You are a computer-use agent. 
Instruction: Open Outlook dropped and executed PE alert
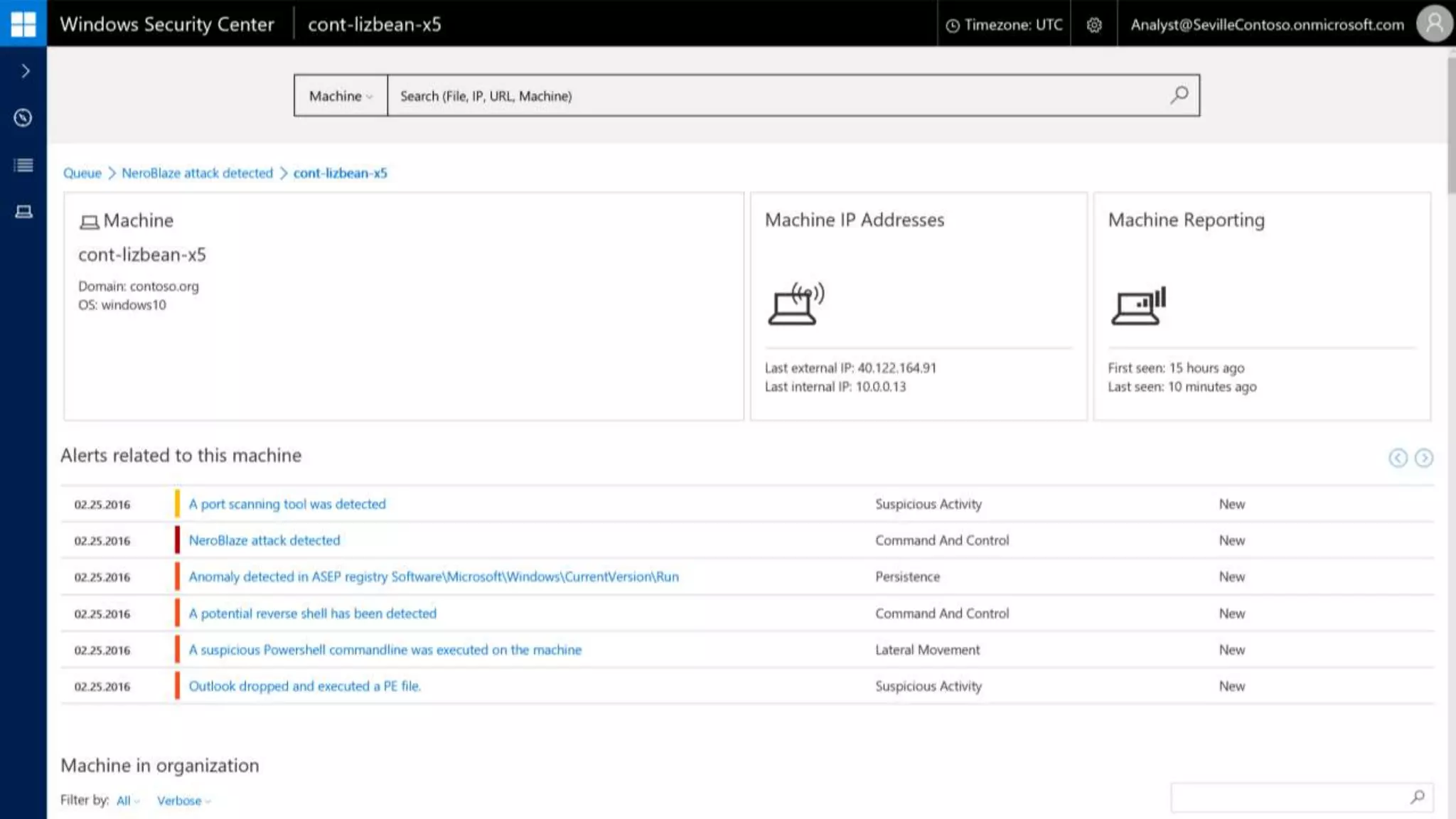[x=304, y=686]
